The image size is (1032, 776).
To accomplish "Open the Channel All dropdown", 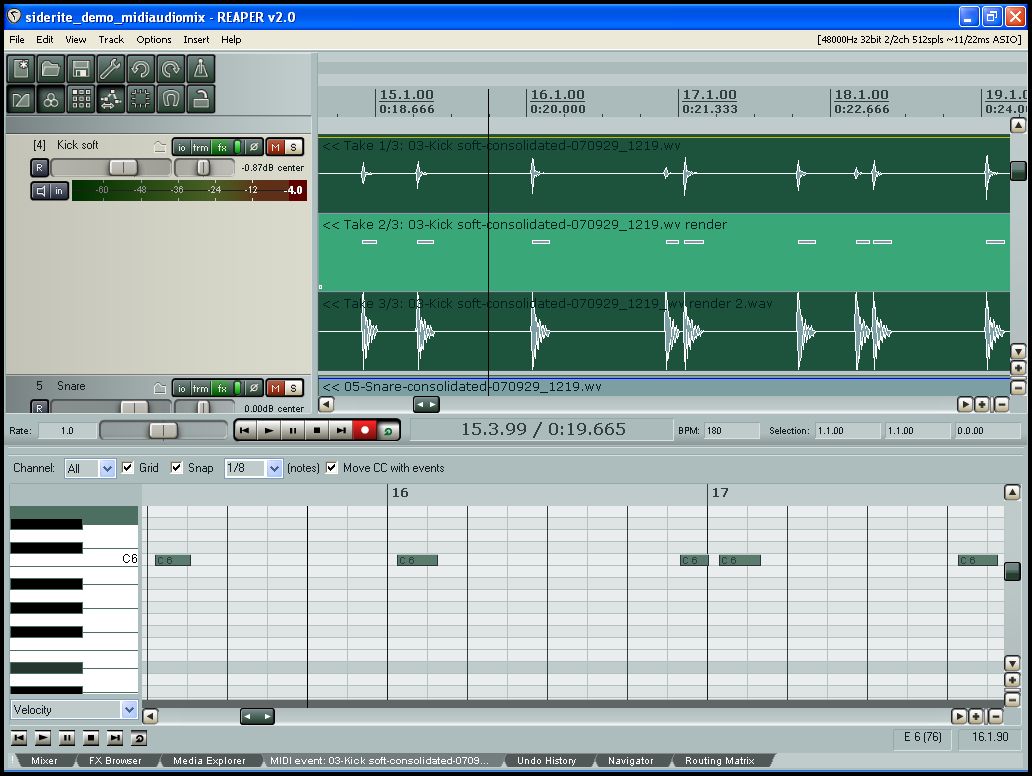I will [90, 469].
